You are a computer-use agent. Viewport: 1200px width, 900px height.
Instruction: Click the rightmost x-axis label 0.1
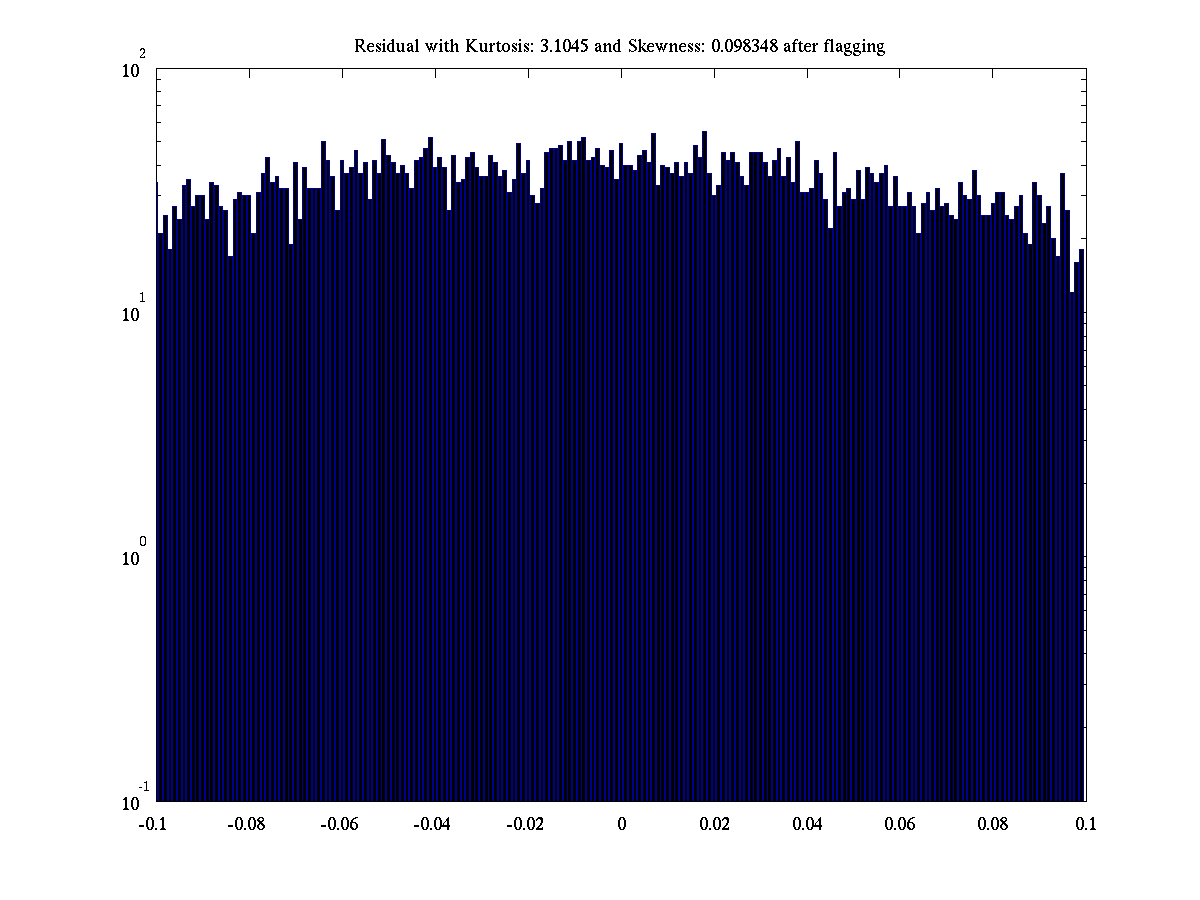tap(1086, 825)
